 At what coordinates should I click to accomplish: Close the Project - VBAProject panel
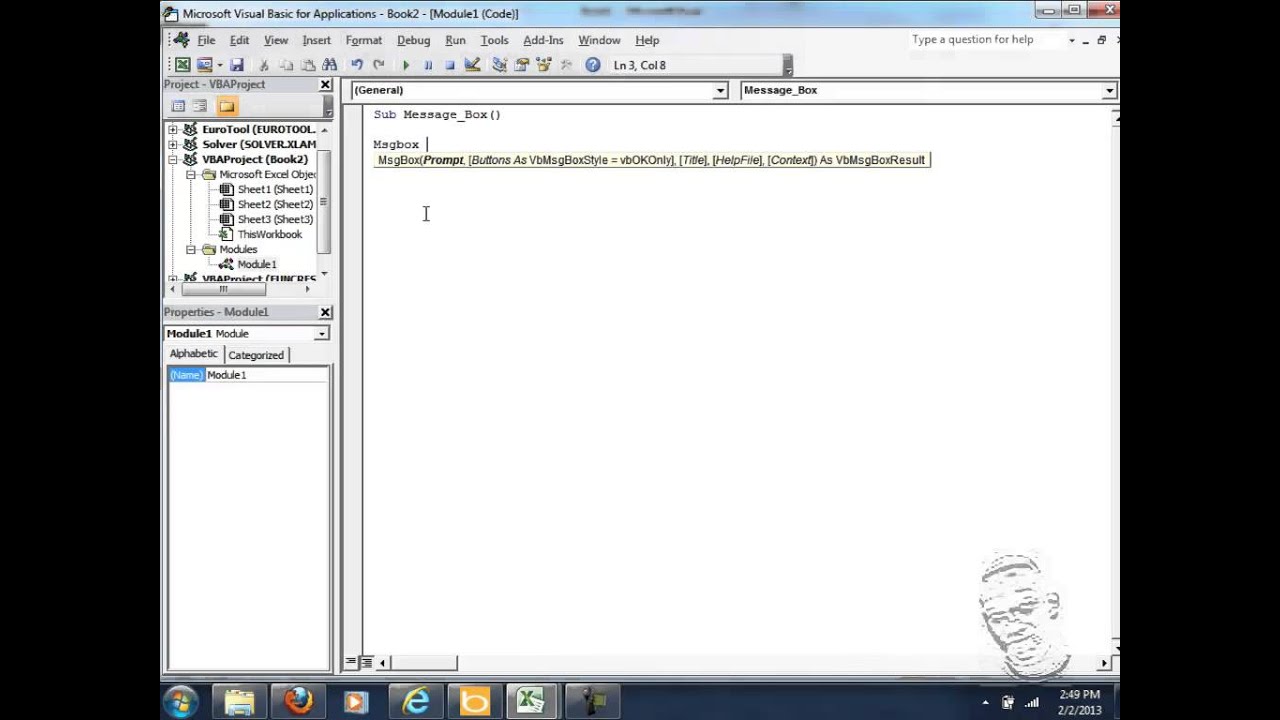tap(325, 85)
